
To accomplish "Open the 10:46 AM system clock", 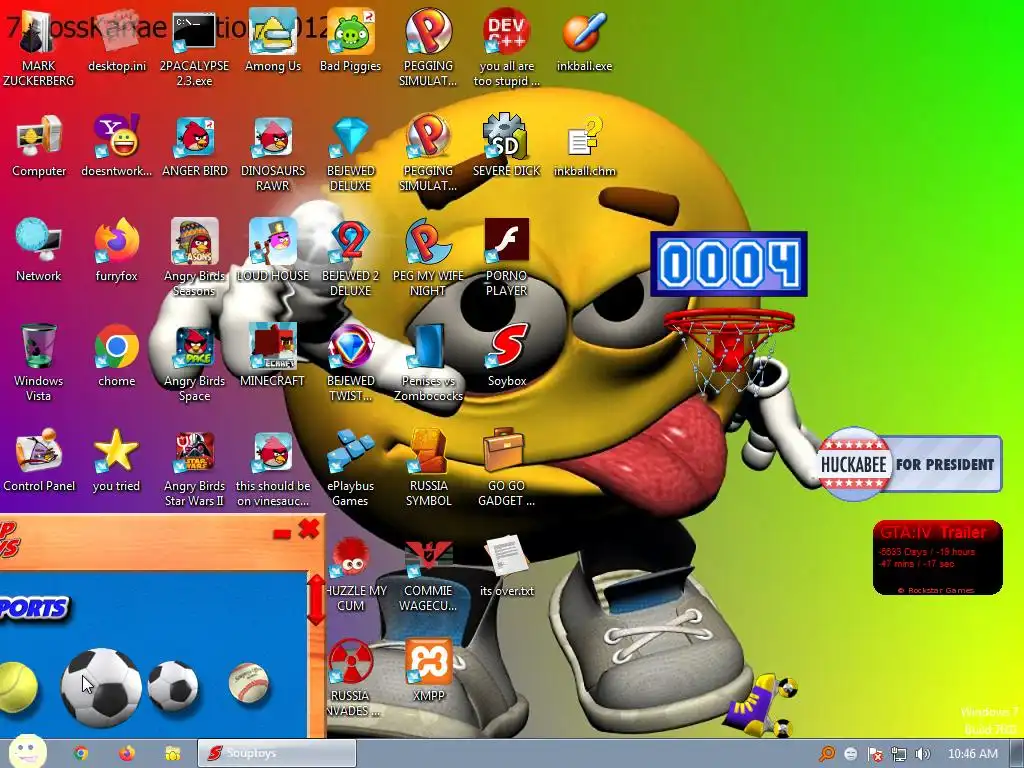I will point(972,754).
